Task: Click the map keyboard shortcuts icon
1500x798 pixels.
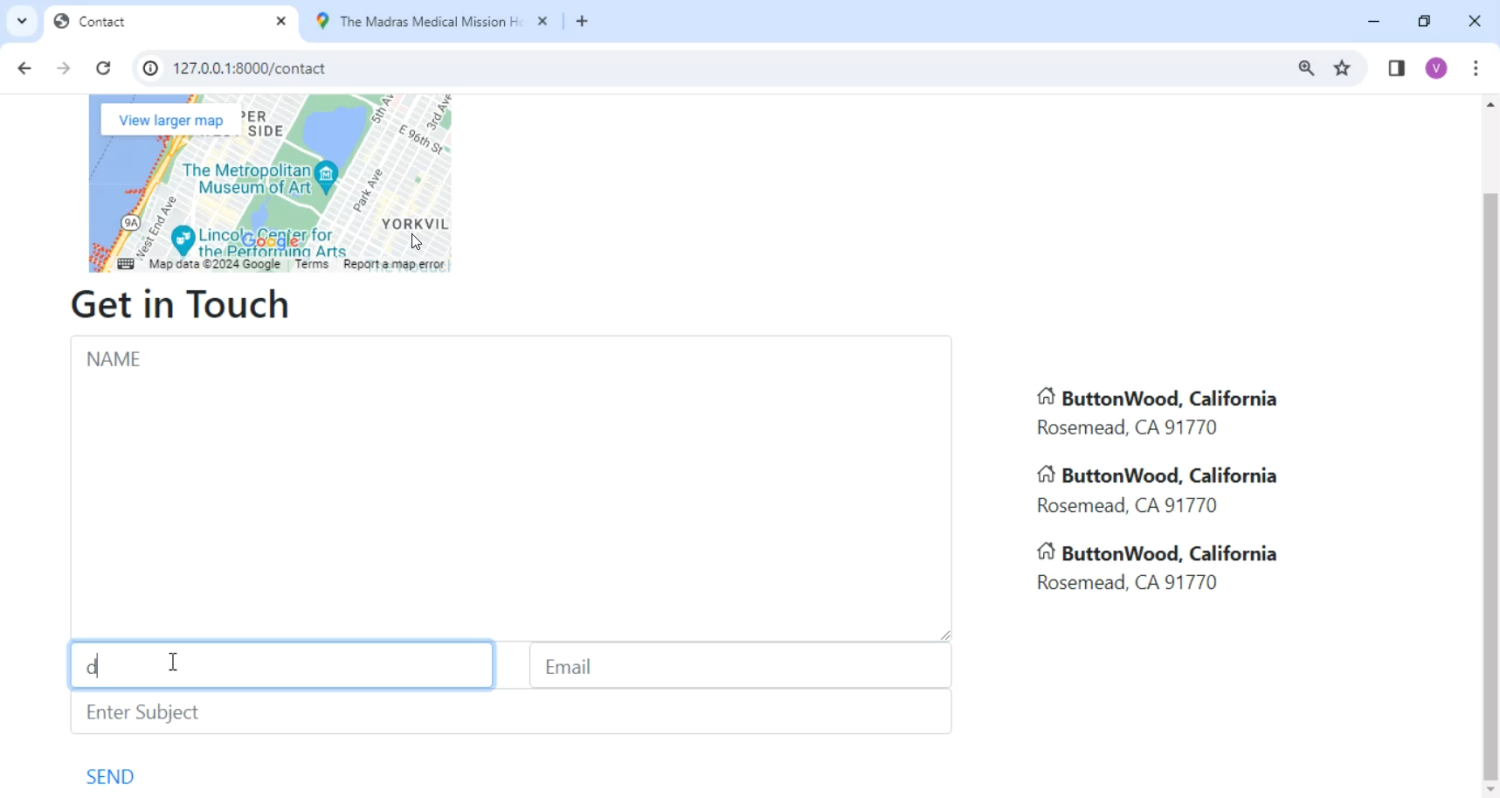Action: point(126,264)
